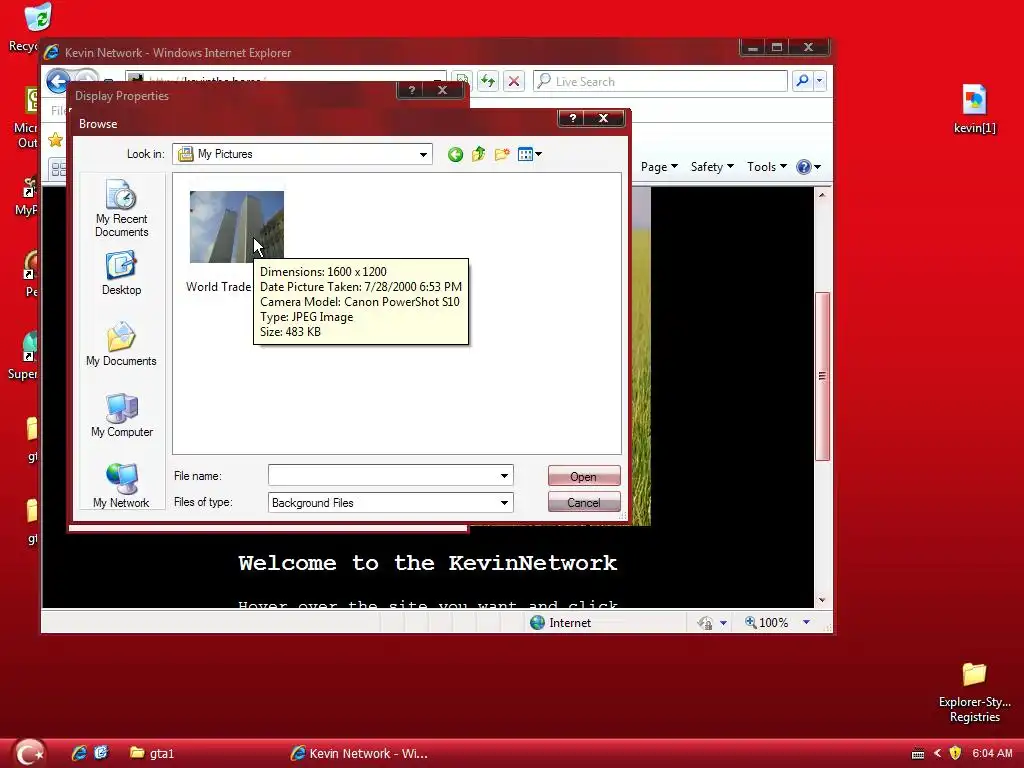Click the keyboard icon in system tray

(918, 754)
